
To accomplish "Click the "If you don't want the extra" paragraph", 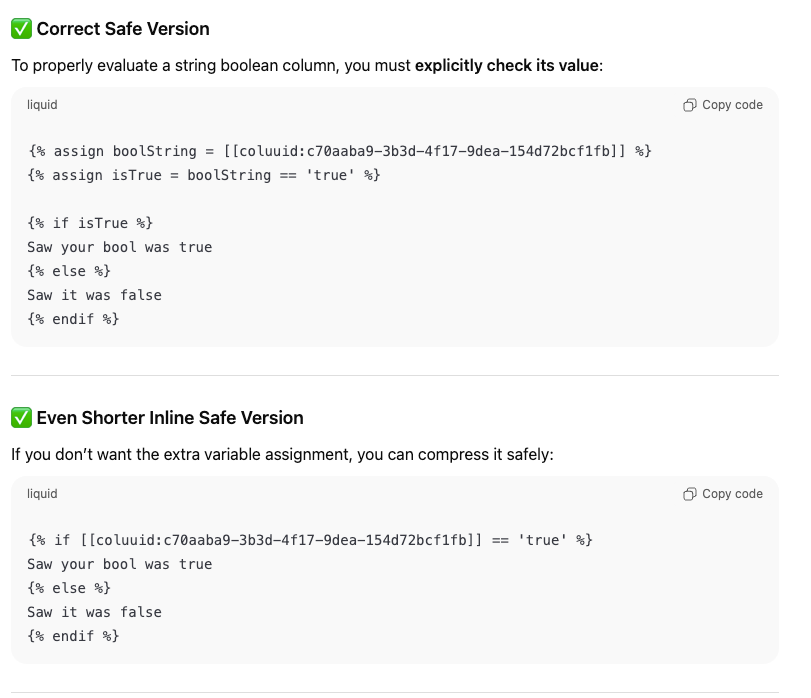I will (x=282, y=455).
